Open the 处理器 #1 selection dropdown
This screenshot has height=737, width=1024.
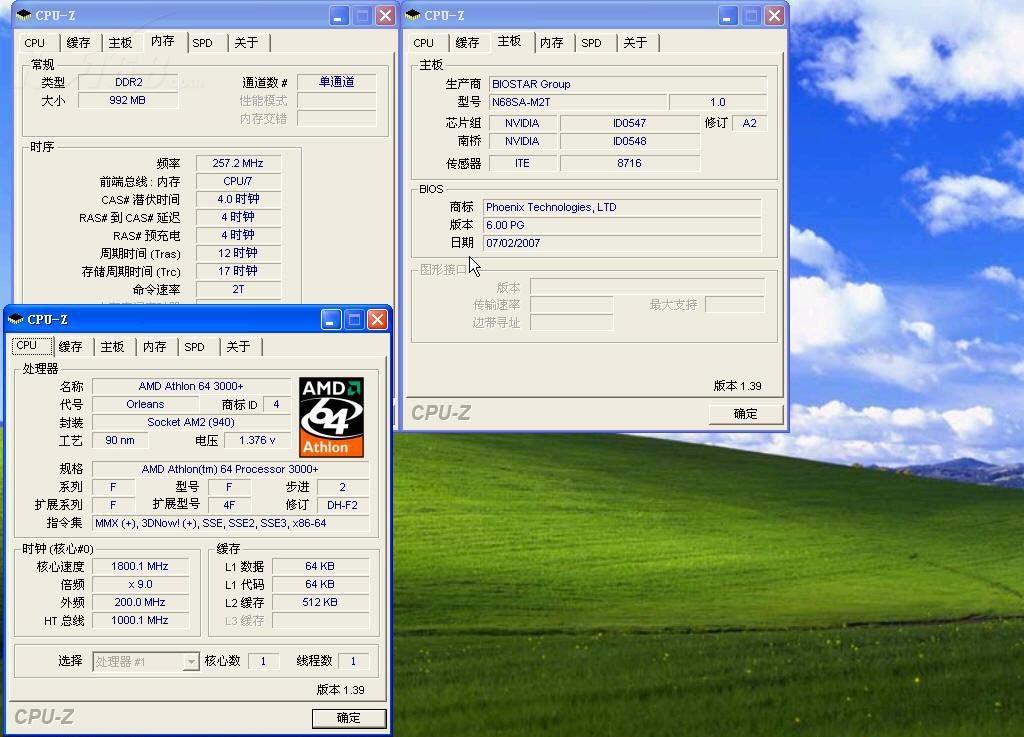pos(191,662)
